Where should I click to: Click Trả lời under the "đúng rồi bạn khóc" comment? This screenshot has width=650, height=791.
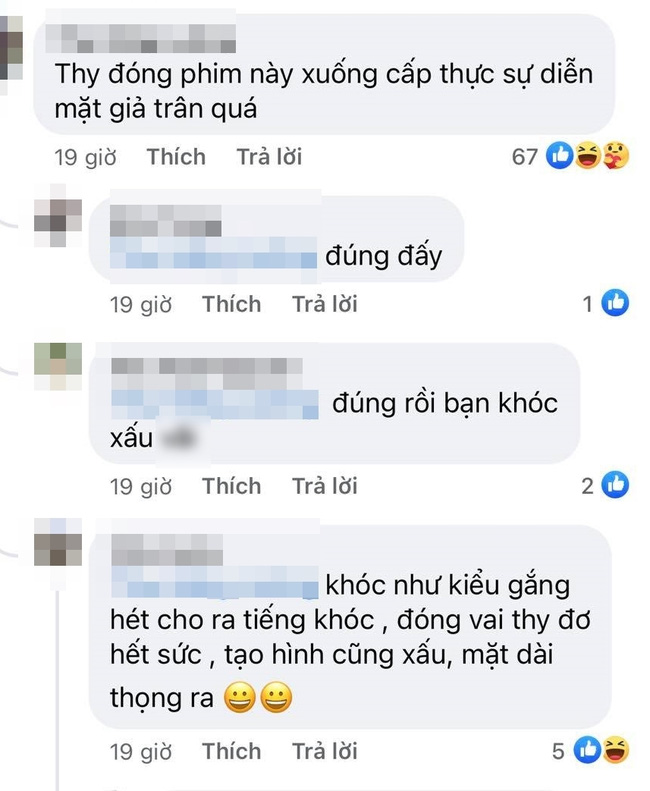325,487
